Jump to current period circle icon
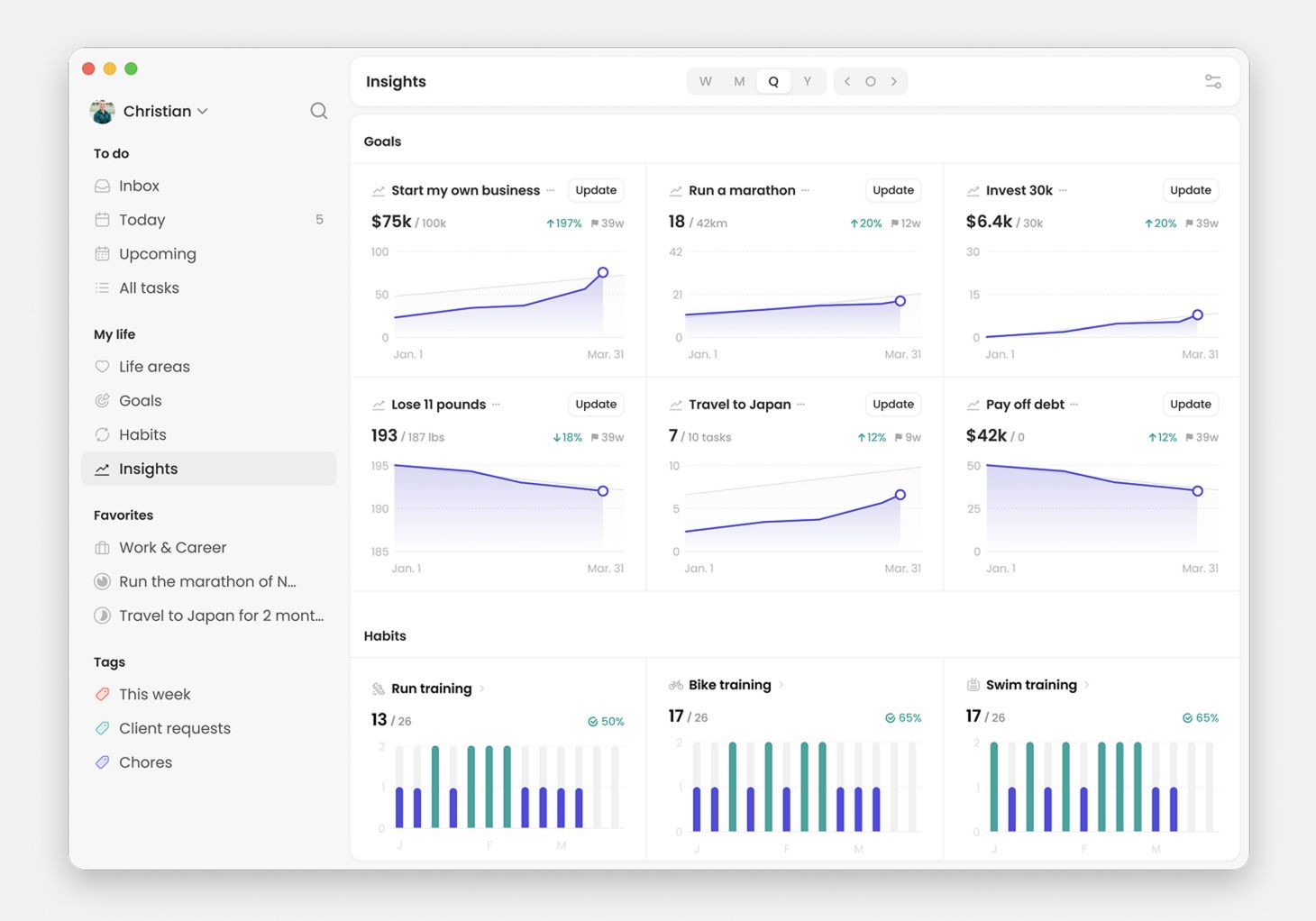Screen dimensions: 1316x921 (x=871, y=81)
